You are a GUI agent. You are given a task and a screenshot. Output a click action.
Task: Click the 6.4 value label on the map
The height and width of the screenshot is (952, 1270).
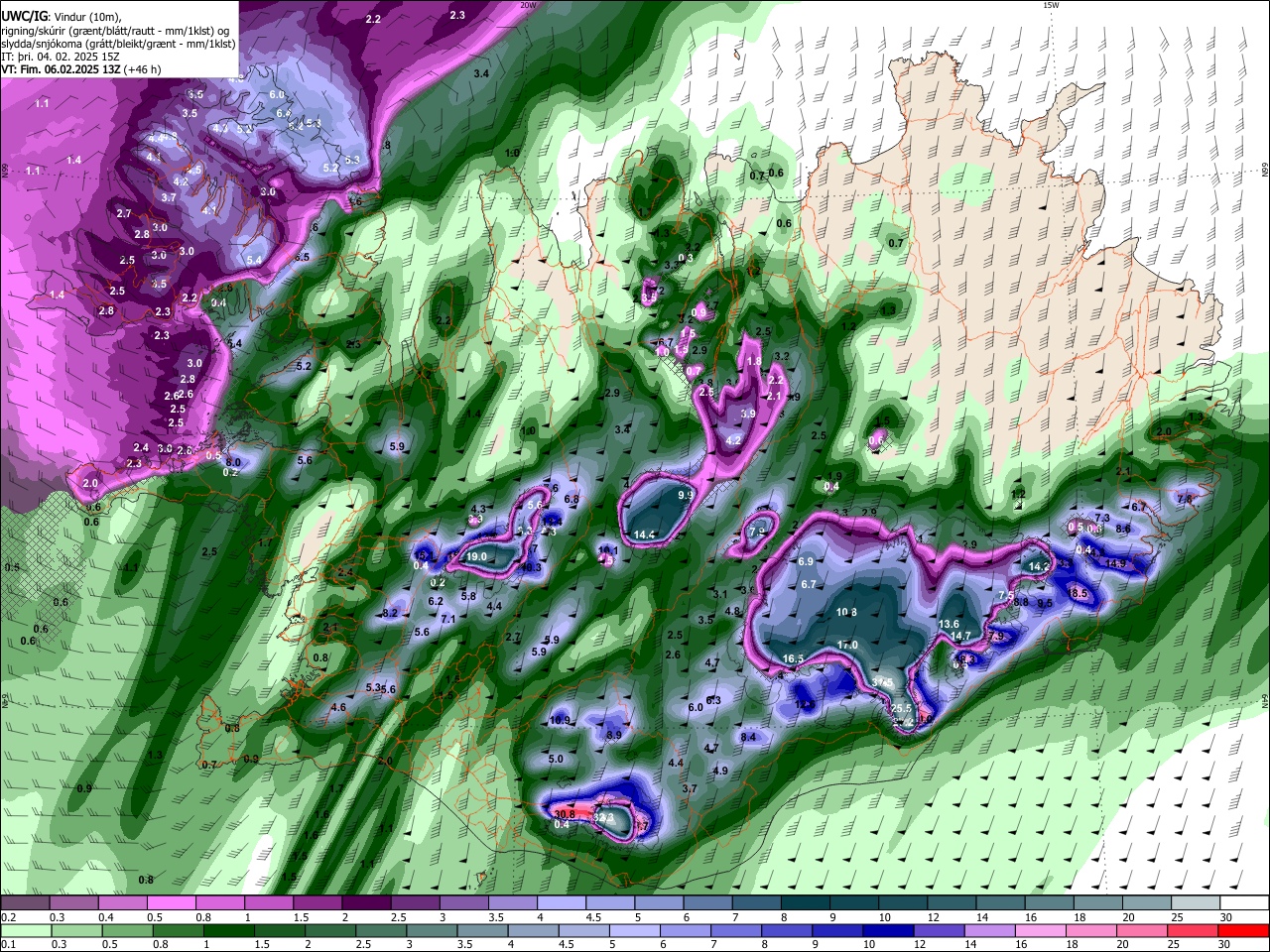coord(283,113)
